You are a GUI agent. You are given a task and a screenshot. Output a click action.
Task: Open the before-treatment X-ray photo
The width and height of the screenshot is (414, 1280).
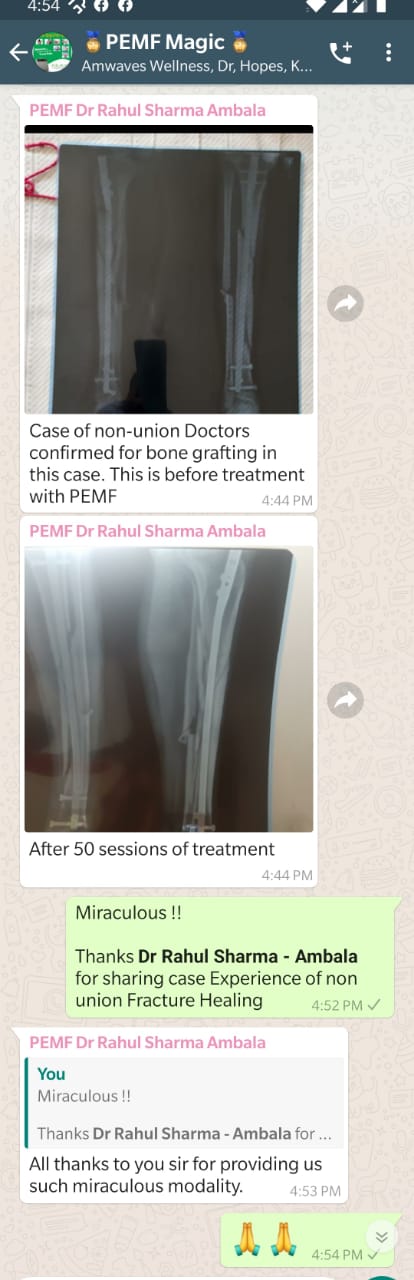click(x=169, y=269)
